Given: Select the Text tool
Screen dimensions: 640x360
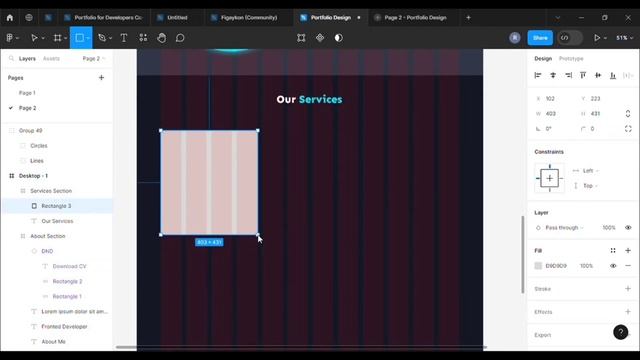Looking at the screenshot, I should (124, 38).
